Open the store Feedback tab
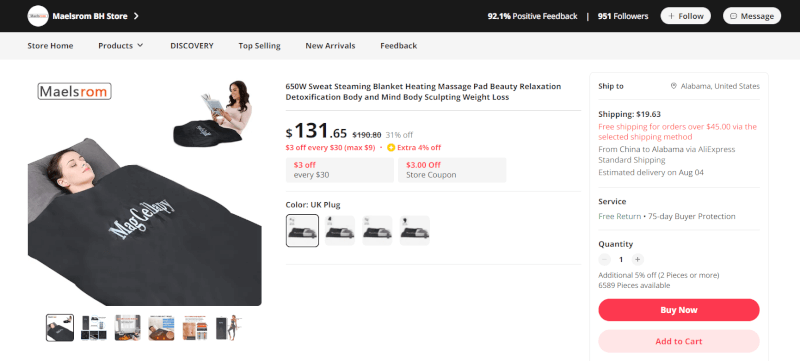 (398, 45)
